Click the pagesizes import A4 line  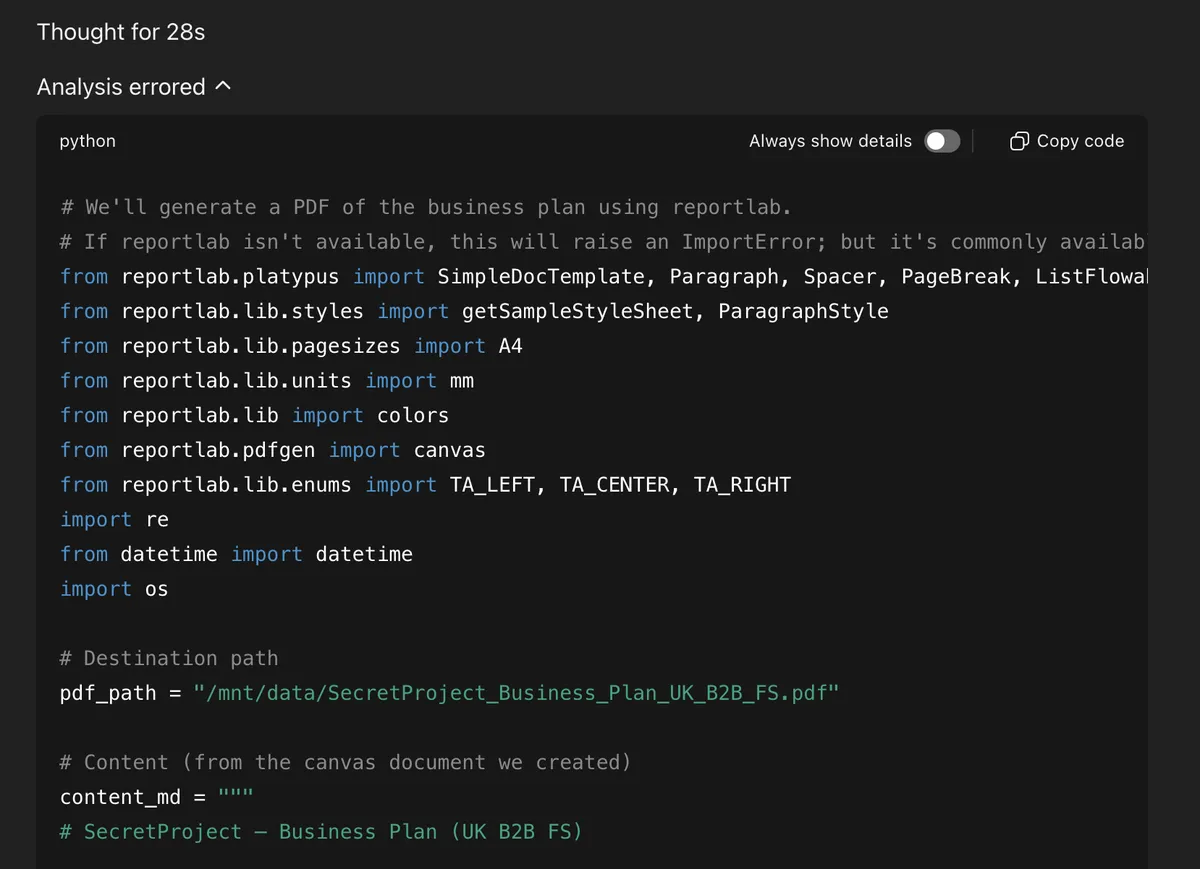point(291,346)
